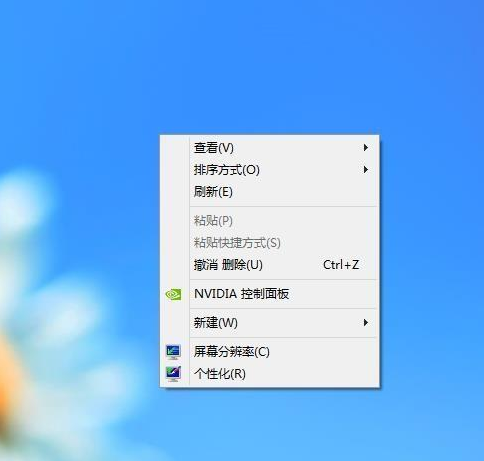The image size is (484, 461).
Task: Expand the 查看(V) submenu arrow
Action: click(x=366, y=147)
